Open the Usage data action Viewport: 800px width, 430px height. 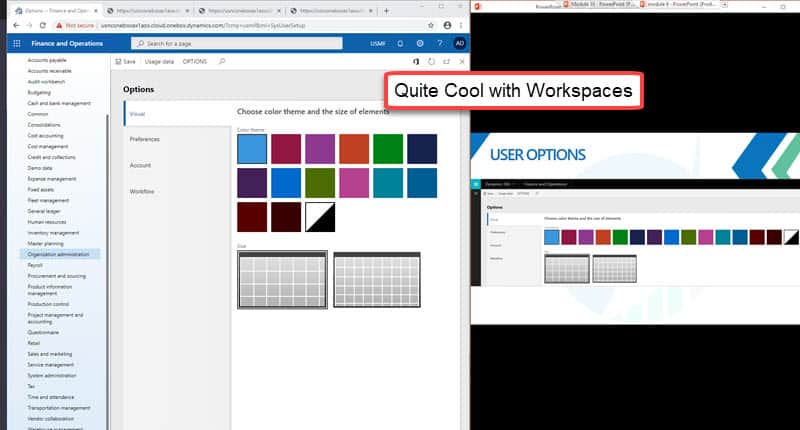coord(159,61)
